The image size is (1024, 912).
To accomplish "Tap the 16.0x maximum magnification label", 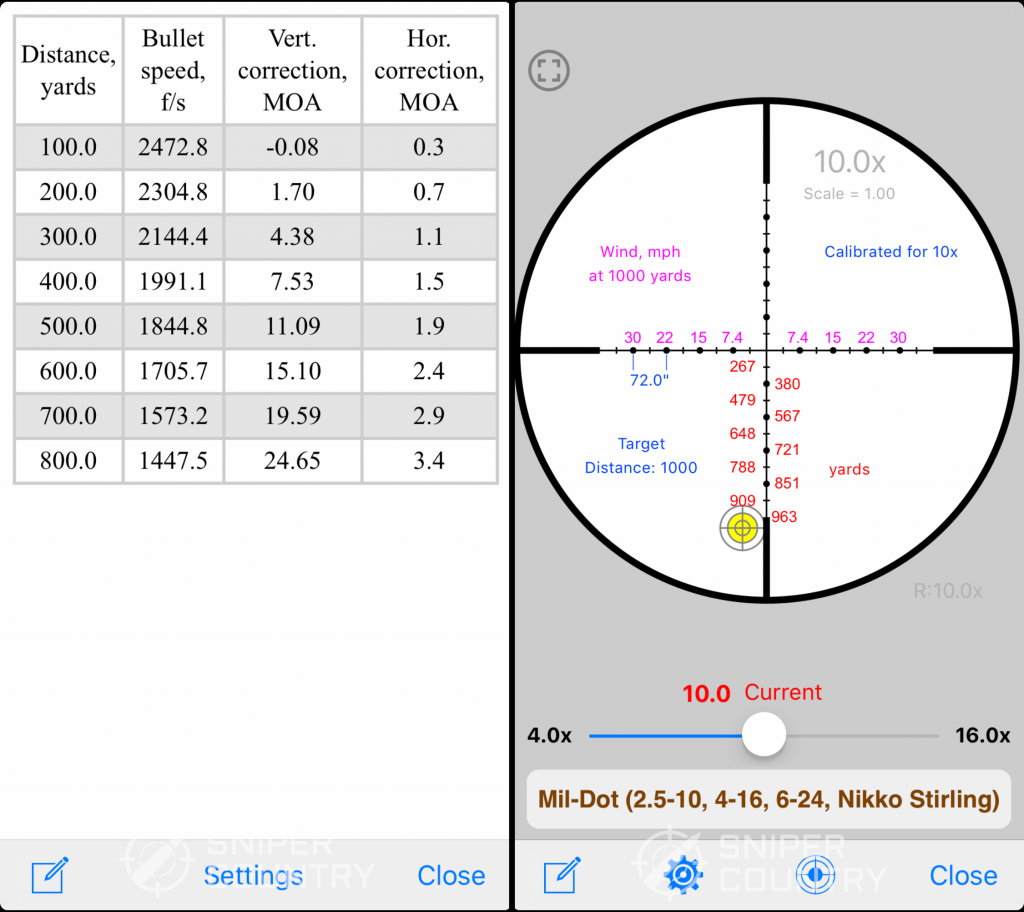I will tap(982, 736).
